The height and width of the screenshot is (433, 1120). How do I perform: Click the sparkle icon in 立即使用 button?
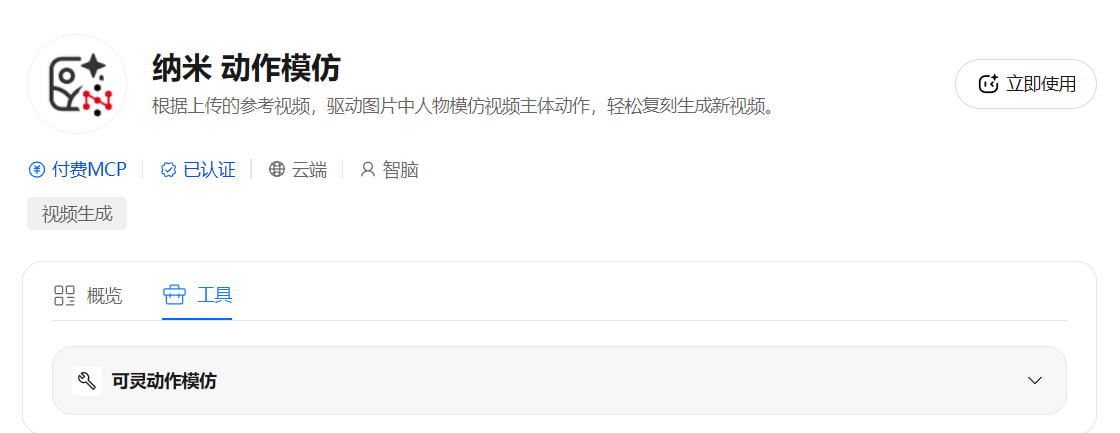pyautogui.click(x=988, y=84)
